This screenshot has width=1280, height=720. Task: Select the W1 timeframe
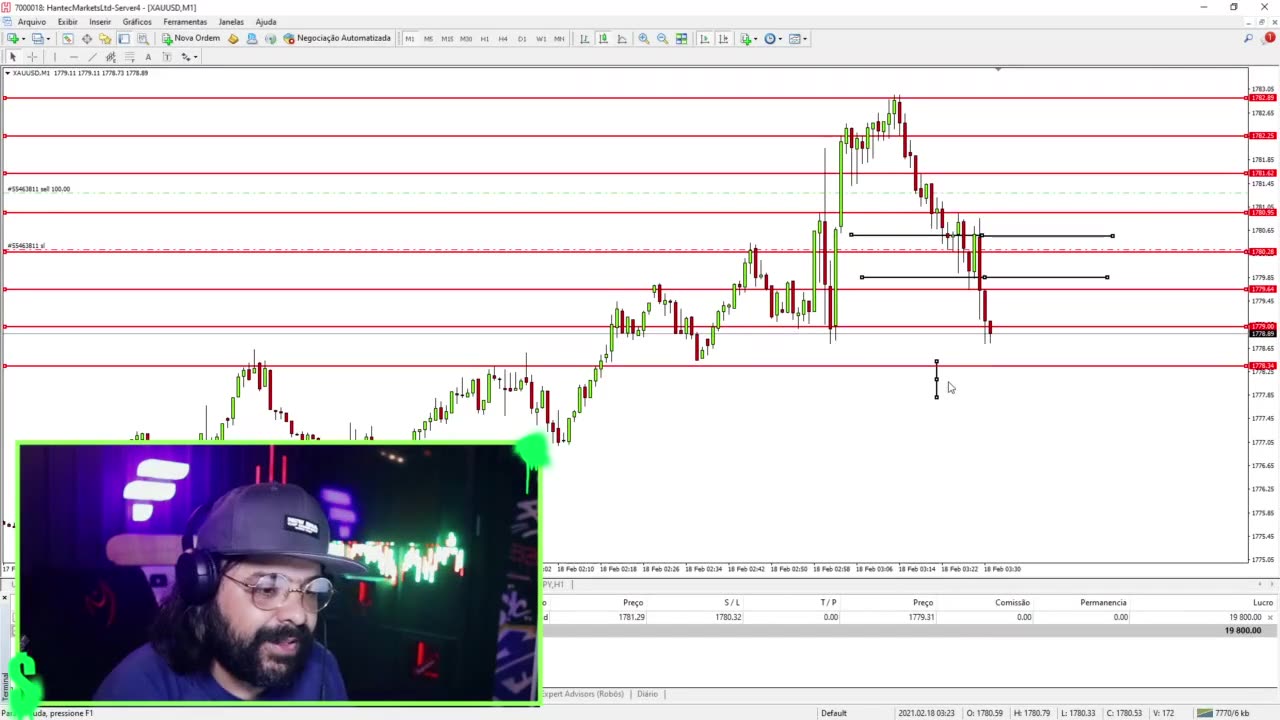(541, 39)
